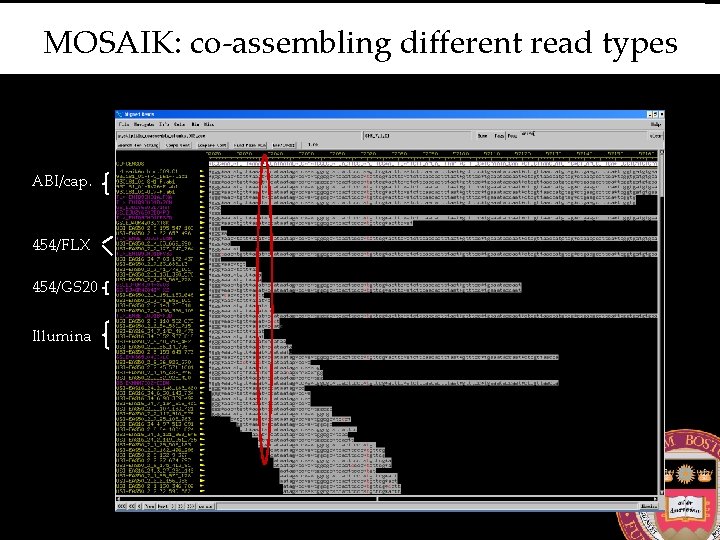The height and width of the screenshot is (540, 720).
Task: Click the Pos input field
Action: point(583,136)
